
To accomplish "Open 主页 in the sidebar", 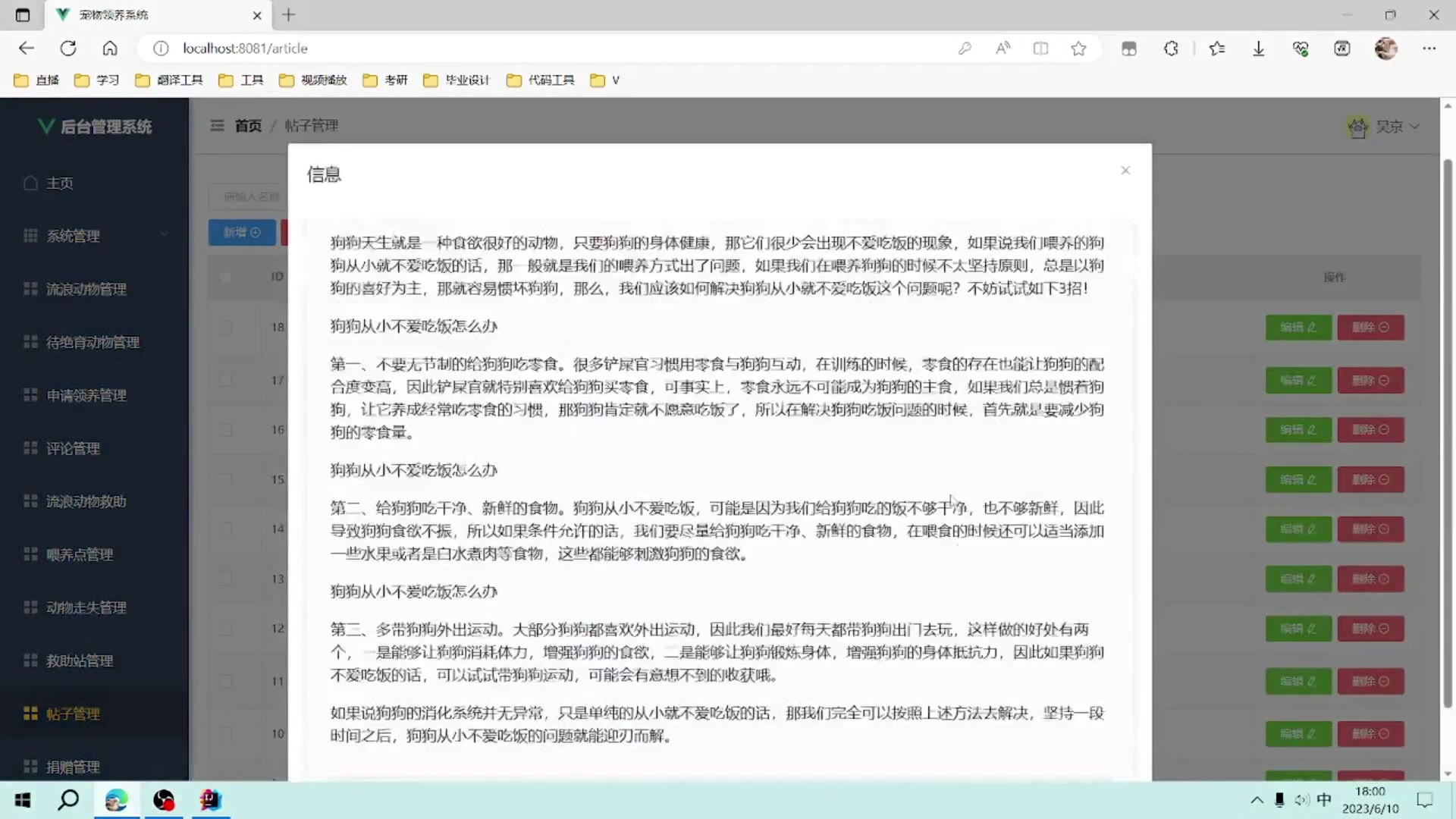I will coord(94,184).
